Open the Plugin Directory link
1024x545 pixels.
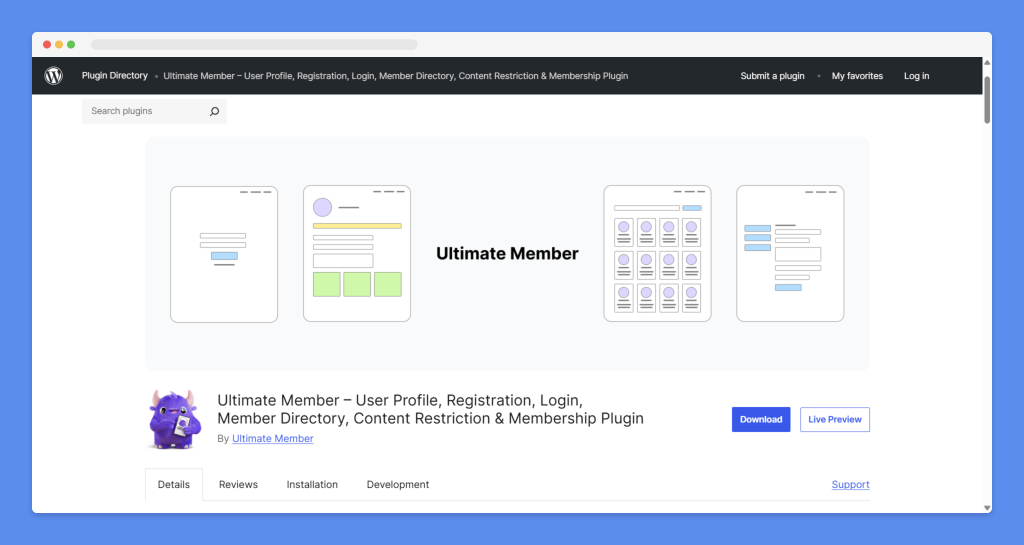coord(115,76)
